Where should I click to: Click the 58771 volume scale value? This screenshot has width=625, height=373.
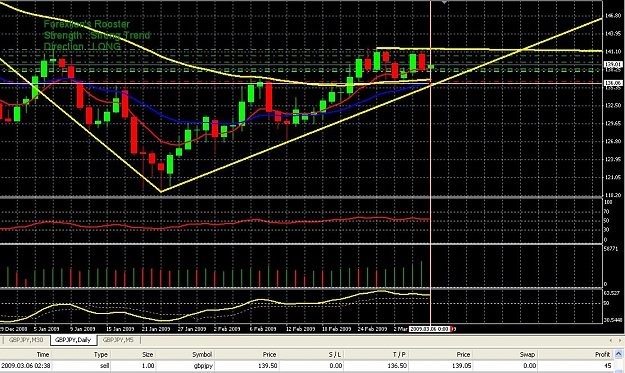pos(611,249)
